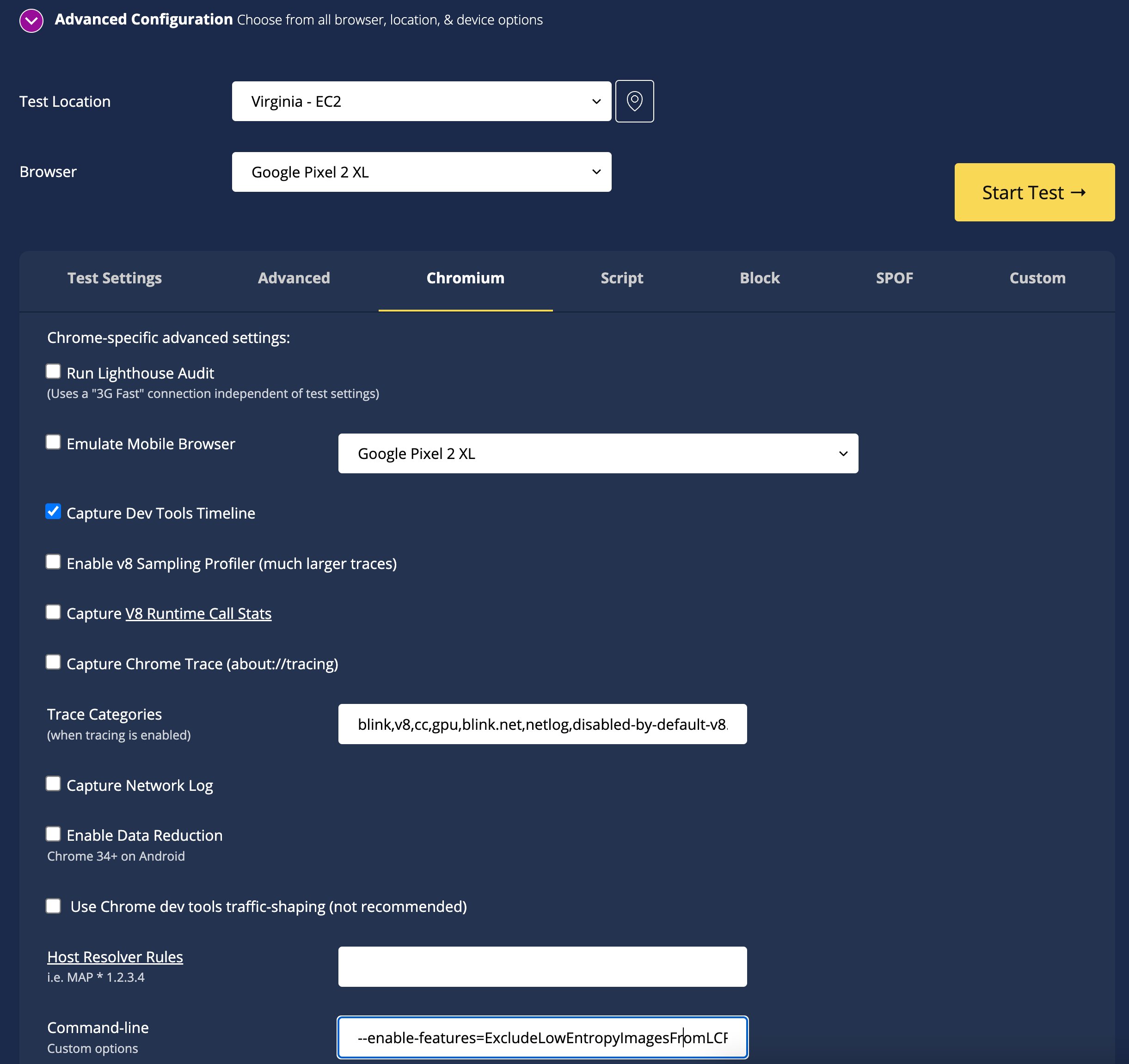Click the map location pin icon
Image resolution: width=1129 pixels, height=1064 pixels.
point(634,101)
